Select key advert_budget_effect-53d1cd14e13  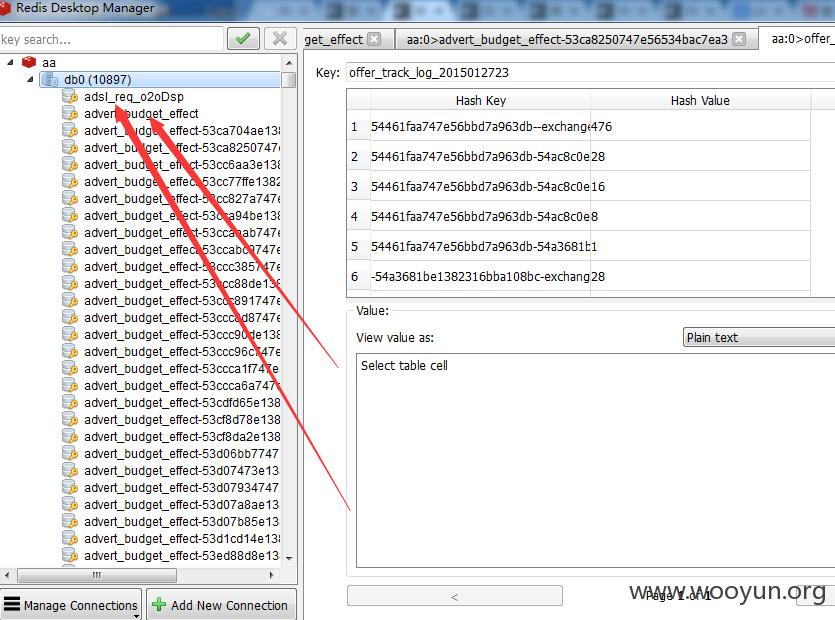click(182, 539)
